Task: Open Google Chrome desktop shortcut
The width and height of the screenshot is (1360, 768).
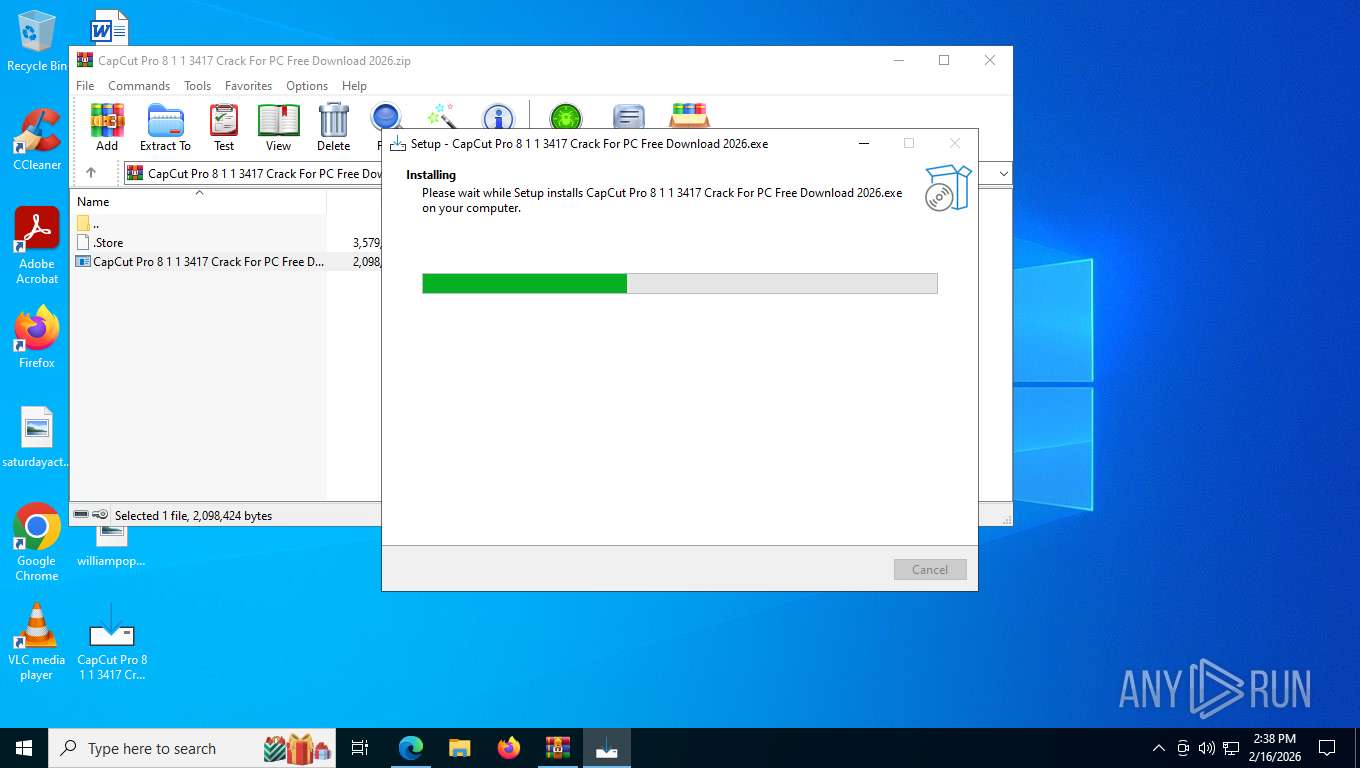Action: tap(37, 542)
